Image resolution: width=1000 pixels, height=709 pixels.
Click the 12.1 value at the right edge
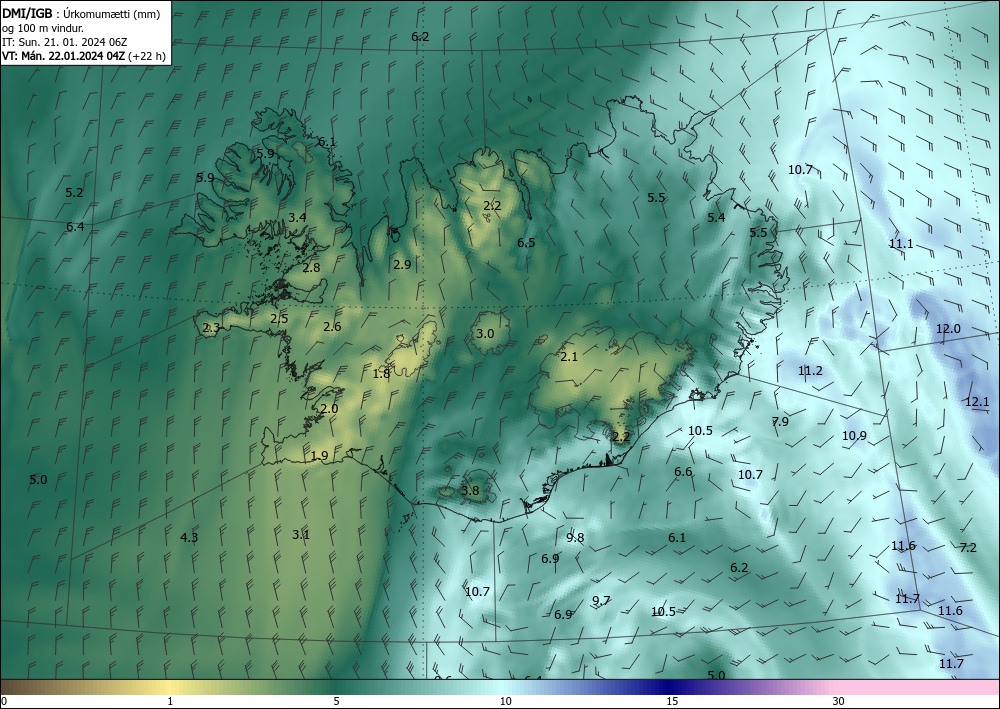(977, 402)
